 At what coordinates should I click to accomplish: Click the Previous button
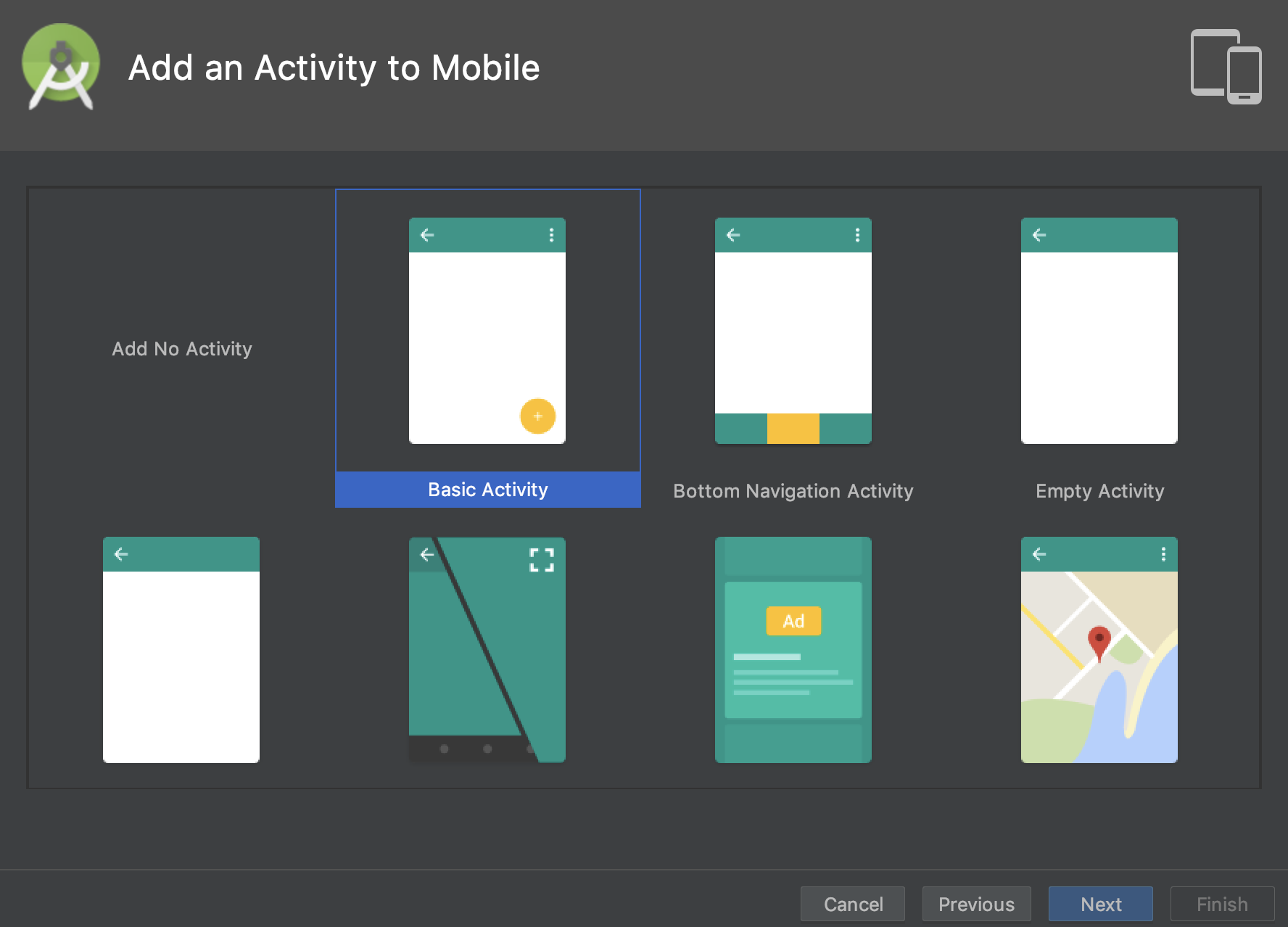click(976, 904)
